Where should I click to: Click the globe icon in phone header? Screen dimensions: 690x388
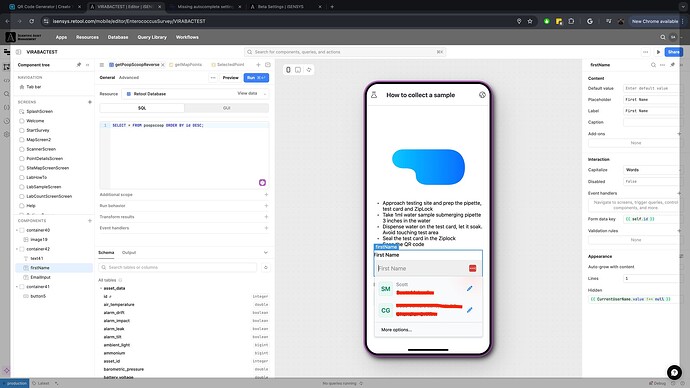pyautogui.click(x=482, y=95)
